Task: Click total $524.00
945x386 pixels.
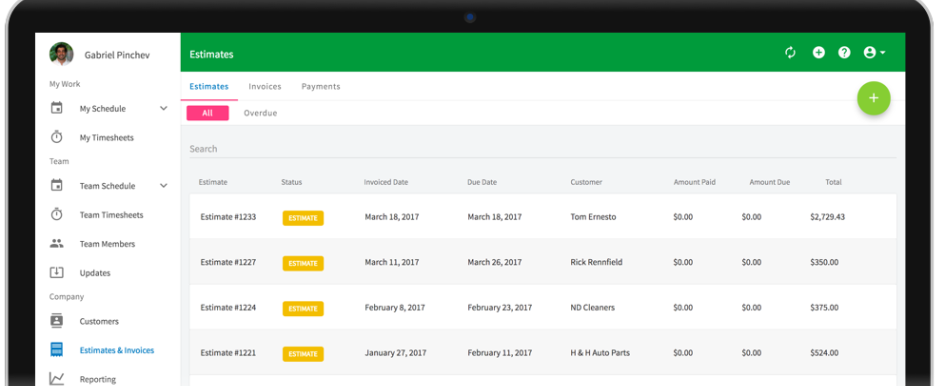Action: tap(824, 352)
